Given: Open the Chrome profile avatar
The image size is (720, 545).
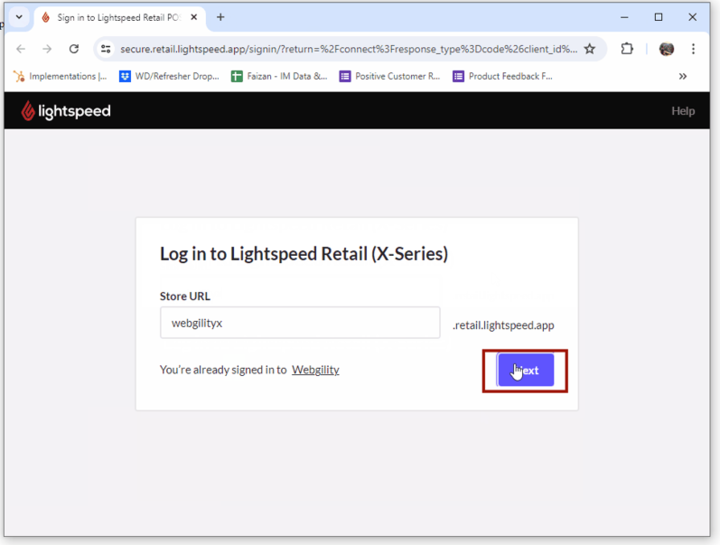Looking at the screenshot, I should click(666, 49).
